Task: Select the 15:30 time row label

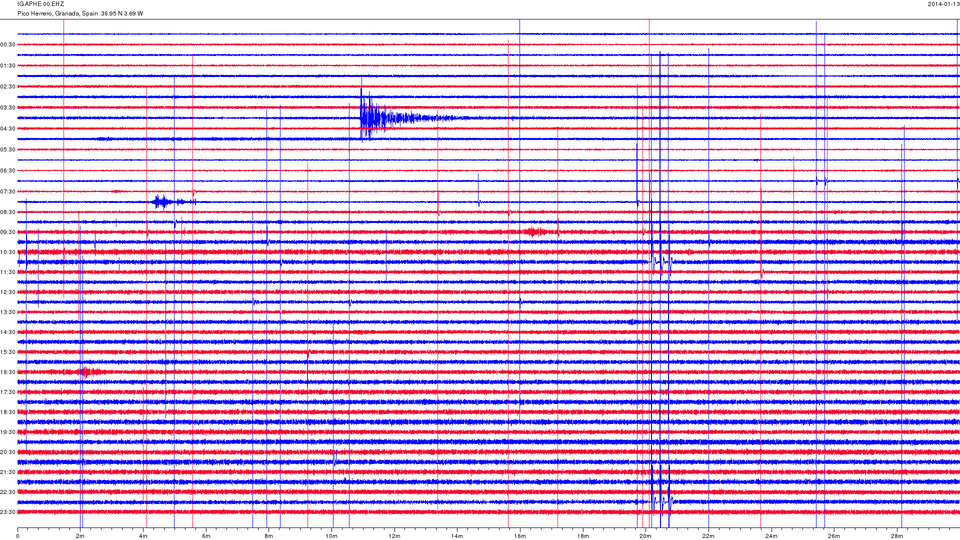Action: pyautogui.click(x=8, y=352)
